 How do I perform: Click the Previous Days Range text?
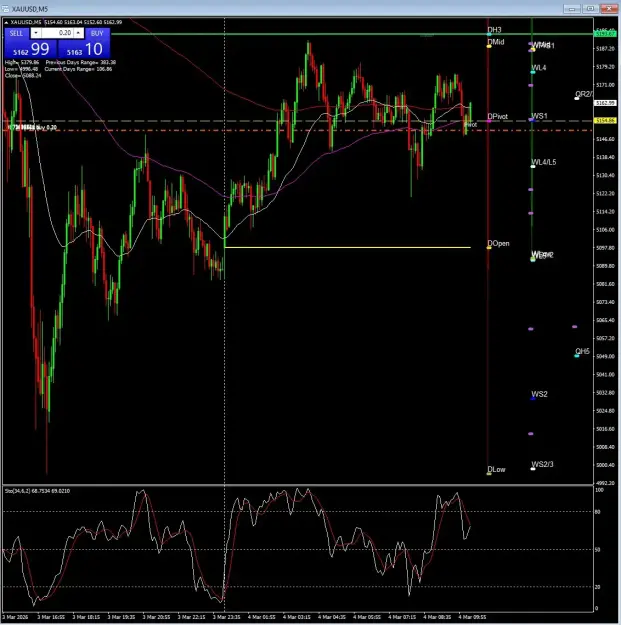[81, 62]
